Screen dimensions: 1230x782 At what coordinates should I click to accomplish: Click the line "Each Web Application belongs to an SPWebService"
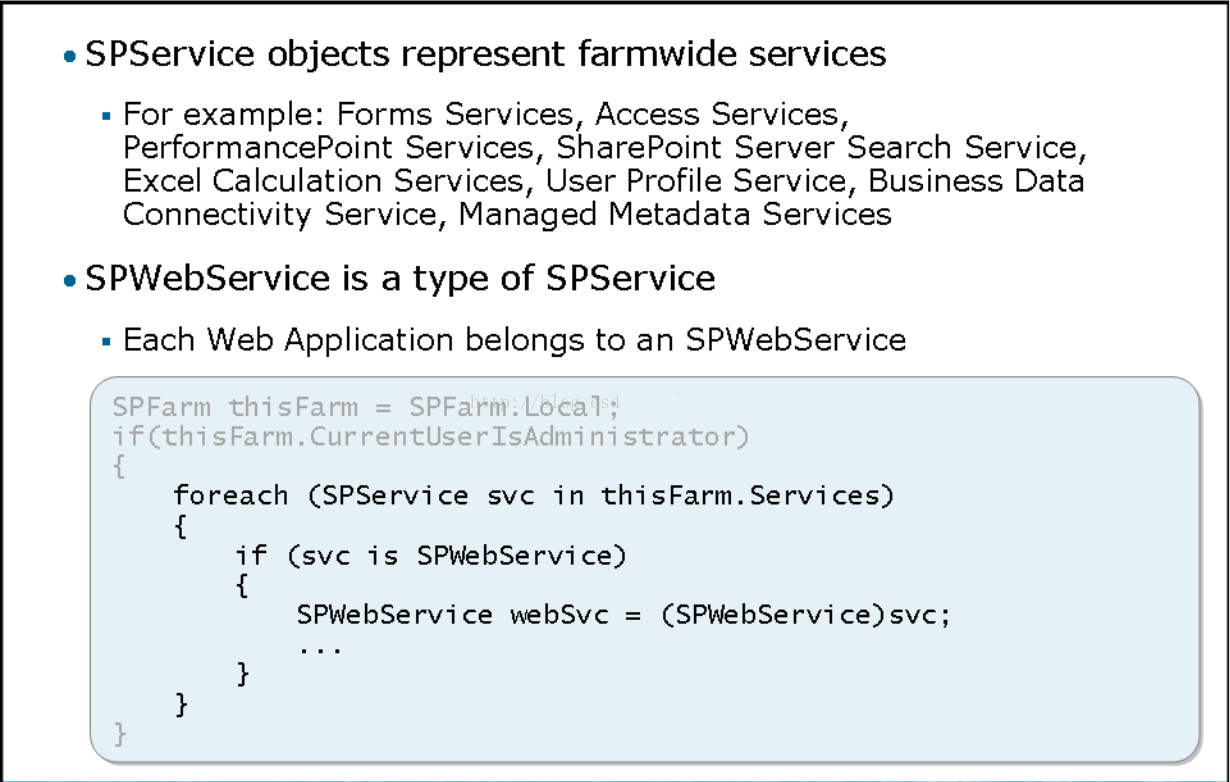(x=514, y=341)
